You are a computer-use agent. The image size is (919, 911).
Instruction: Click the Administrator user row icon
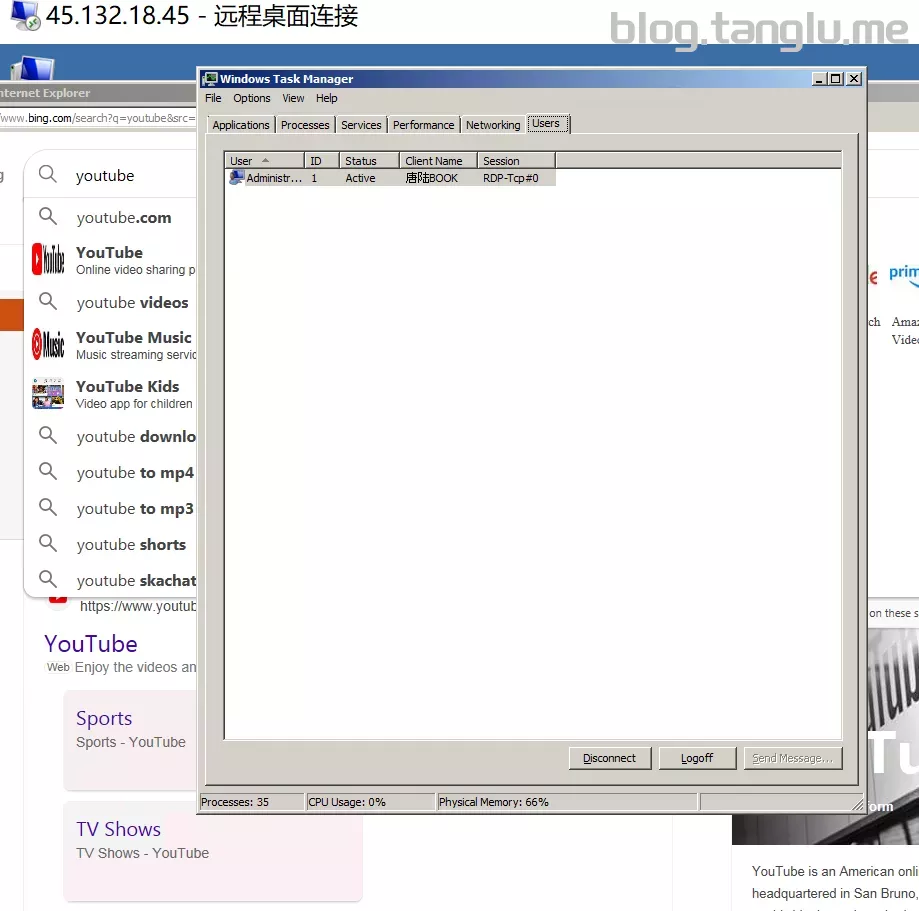pos(236,178)
